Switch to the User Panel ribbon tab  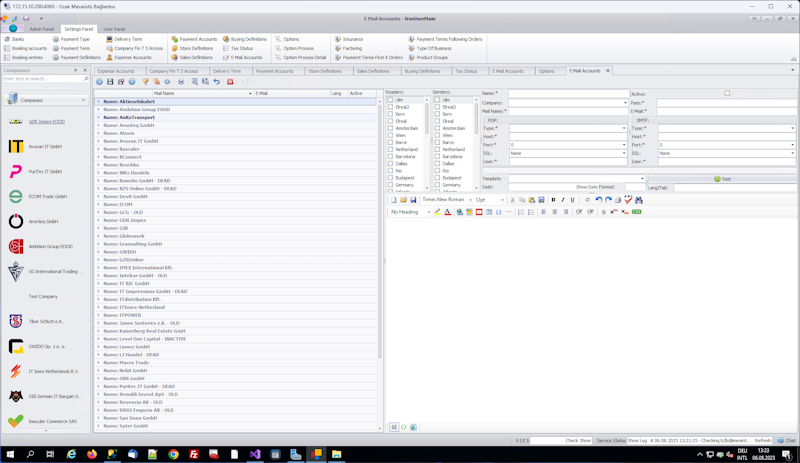click(x=114, y=29)
